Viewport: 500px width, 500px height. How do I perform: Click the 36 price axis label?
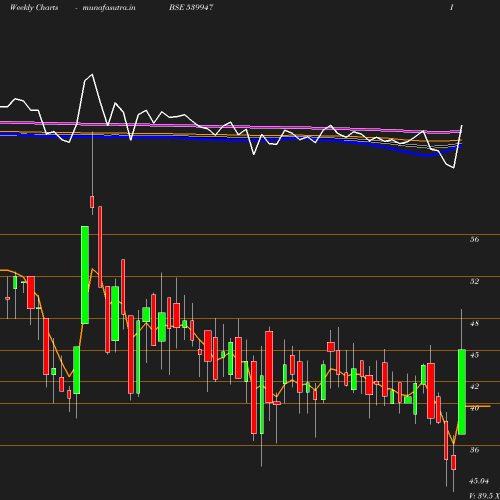click(x=474, y=450)
